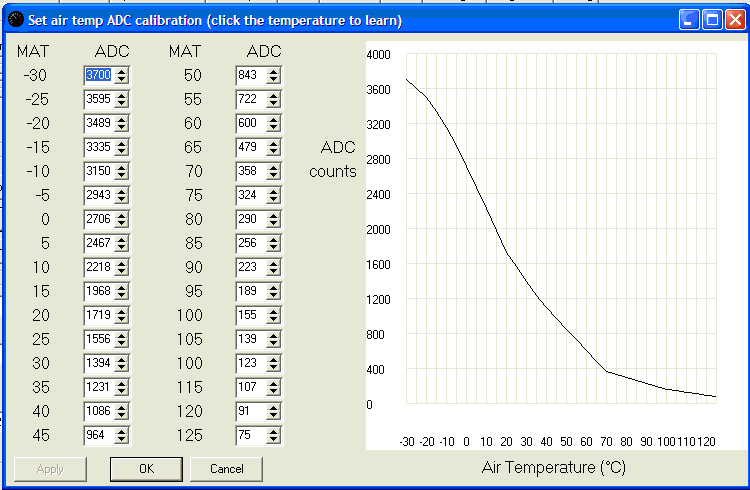This screenshot has width=750, height=490.
Task: Select the ADC field for MAT -5
Action: 99,195
